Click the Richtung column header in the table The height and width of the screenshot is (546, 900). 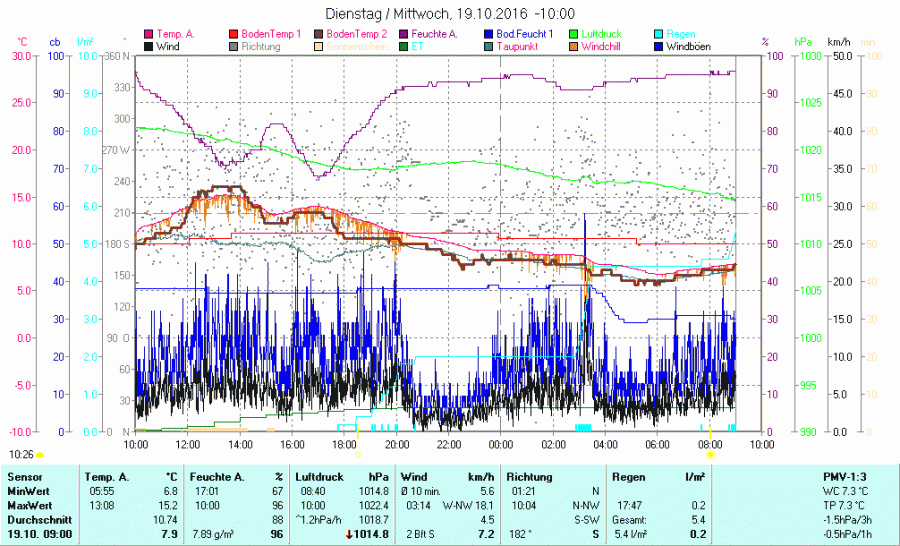tap(530, 477)
